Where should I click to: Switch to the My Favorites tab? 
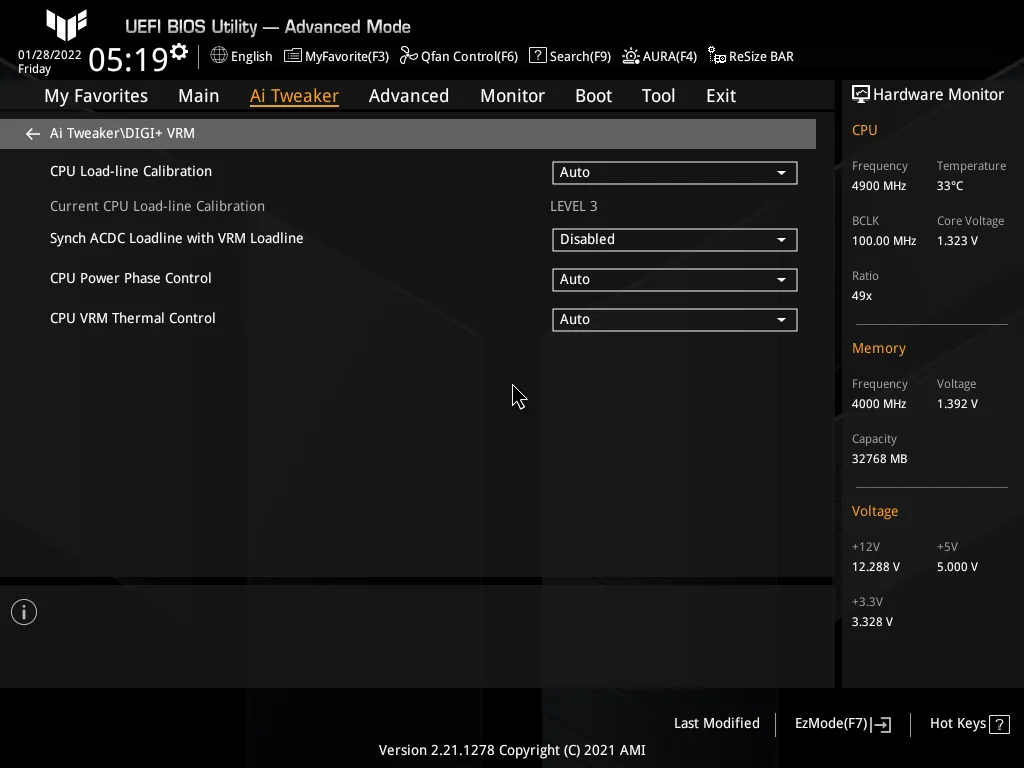click(x=96, y=96)
